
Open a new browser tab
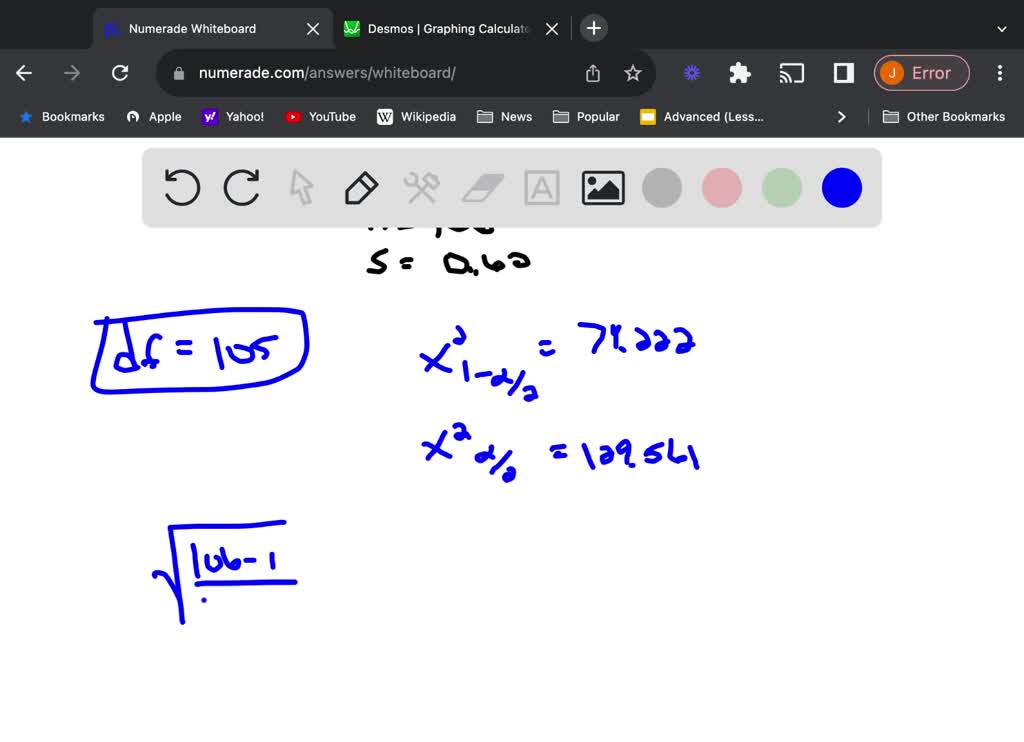pyautogui.click(x=594, y=28)
